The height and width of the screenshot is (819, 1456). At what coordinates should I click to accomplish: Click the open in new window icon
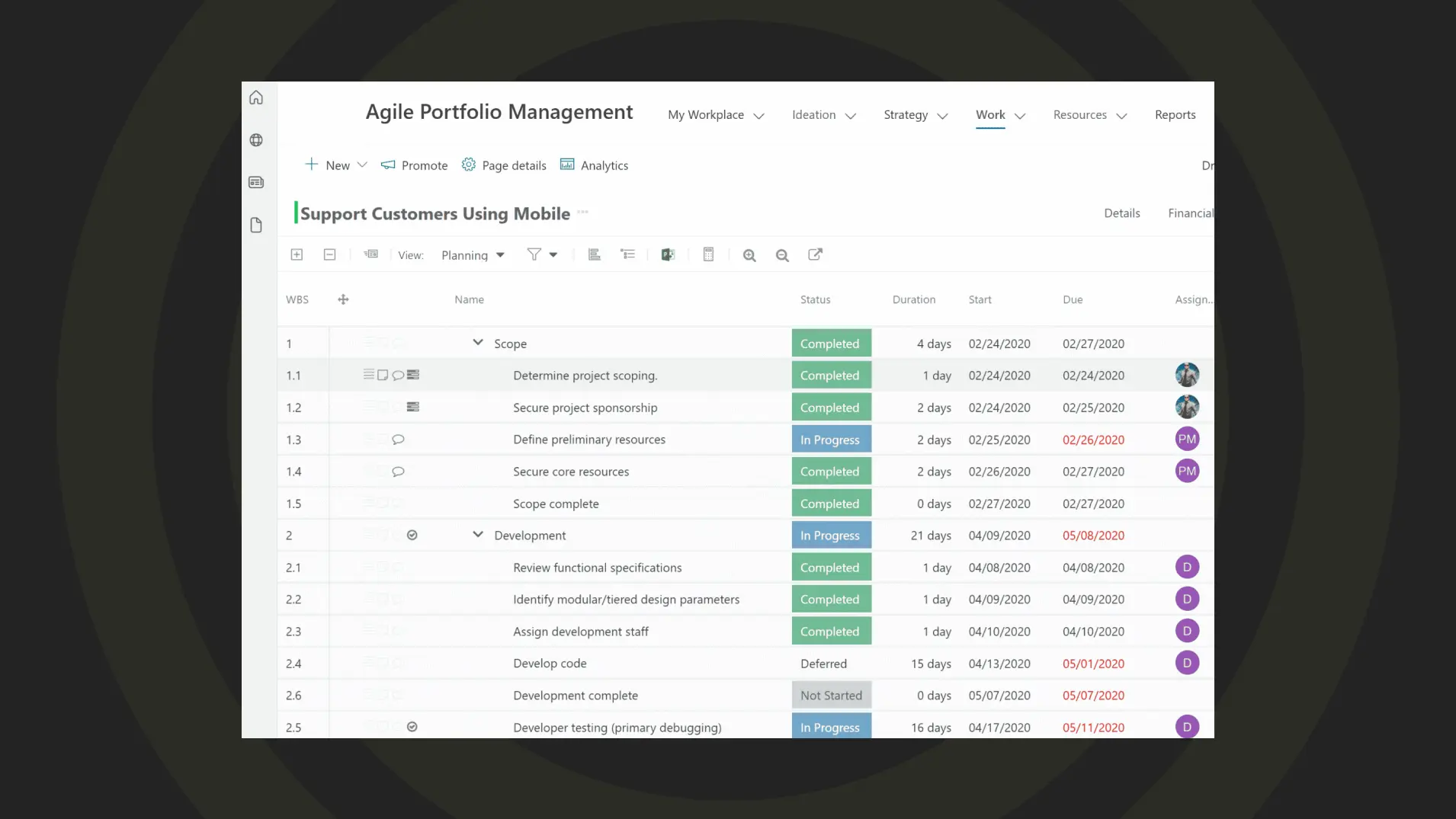pos(815,254)
